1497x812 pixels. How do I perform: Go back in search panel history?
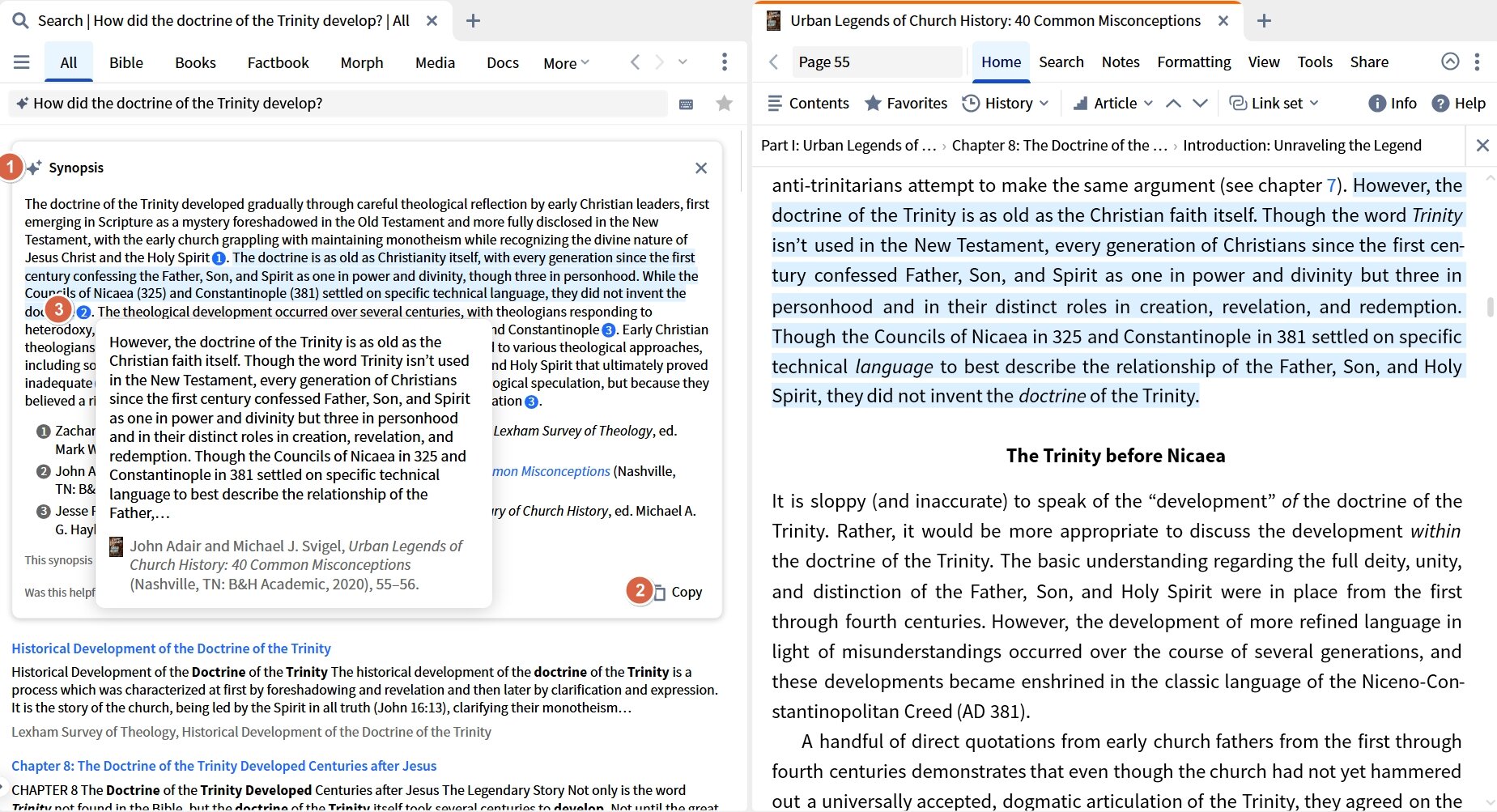(x=635, y=62)
